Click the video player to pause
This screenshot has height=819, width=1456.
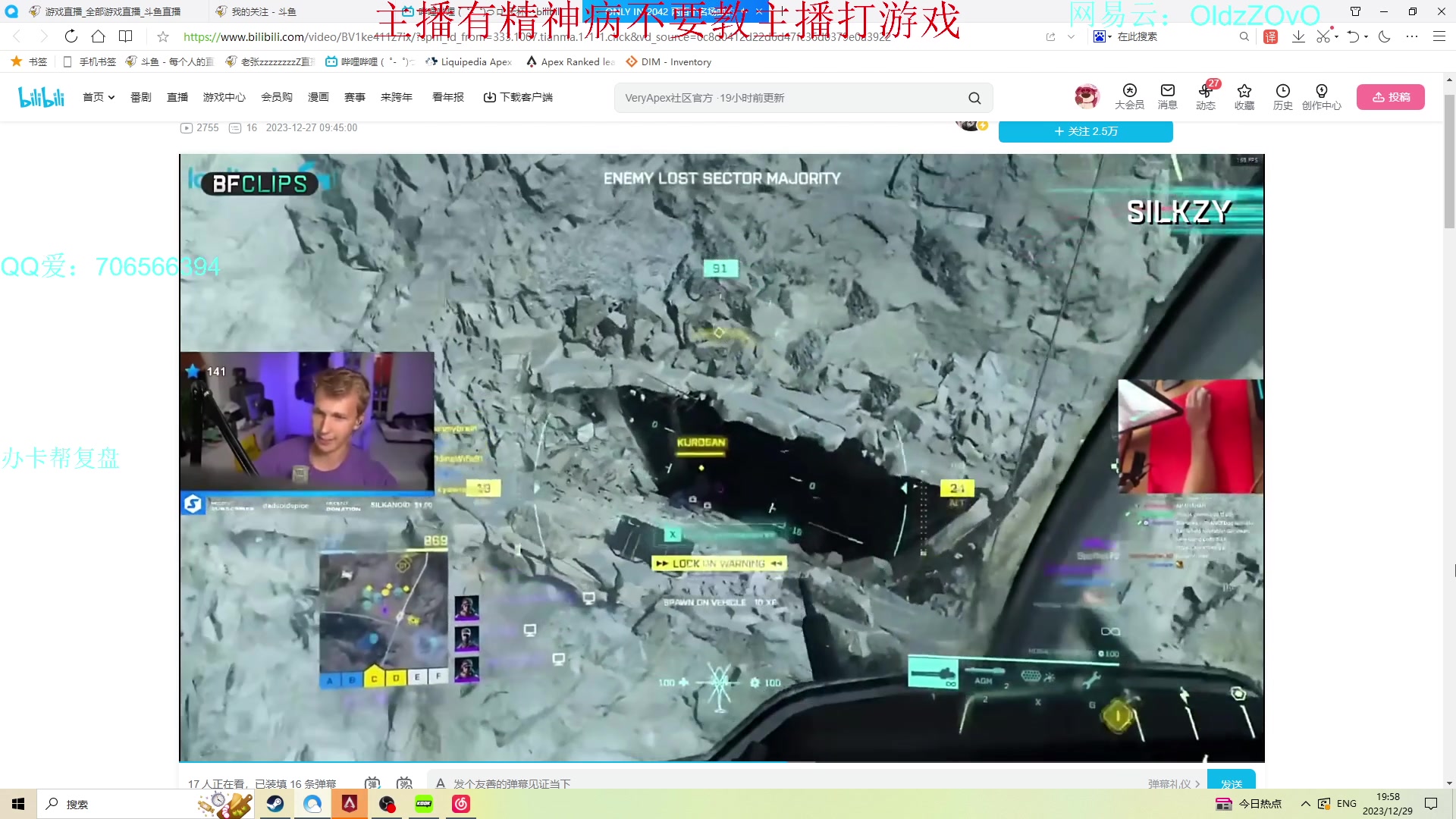click(722, 457)
